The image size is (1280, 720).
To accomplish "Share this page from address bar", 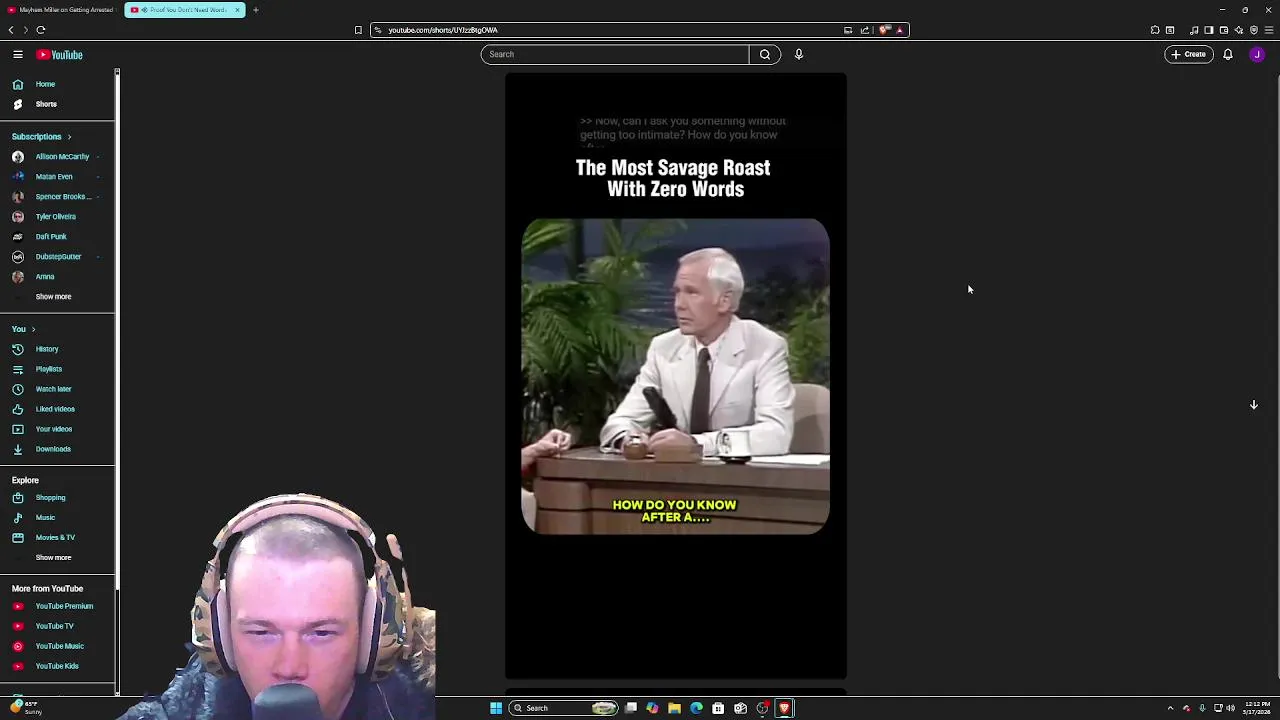I will click(x=865, y=30).
